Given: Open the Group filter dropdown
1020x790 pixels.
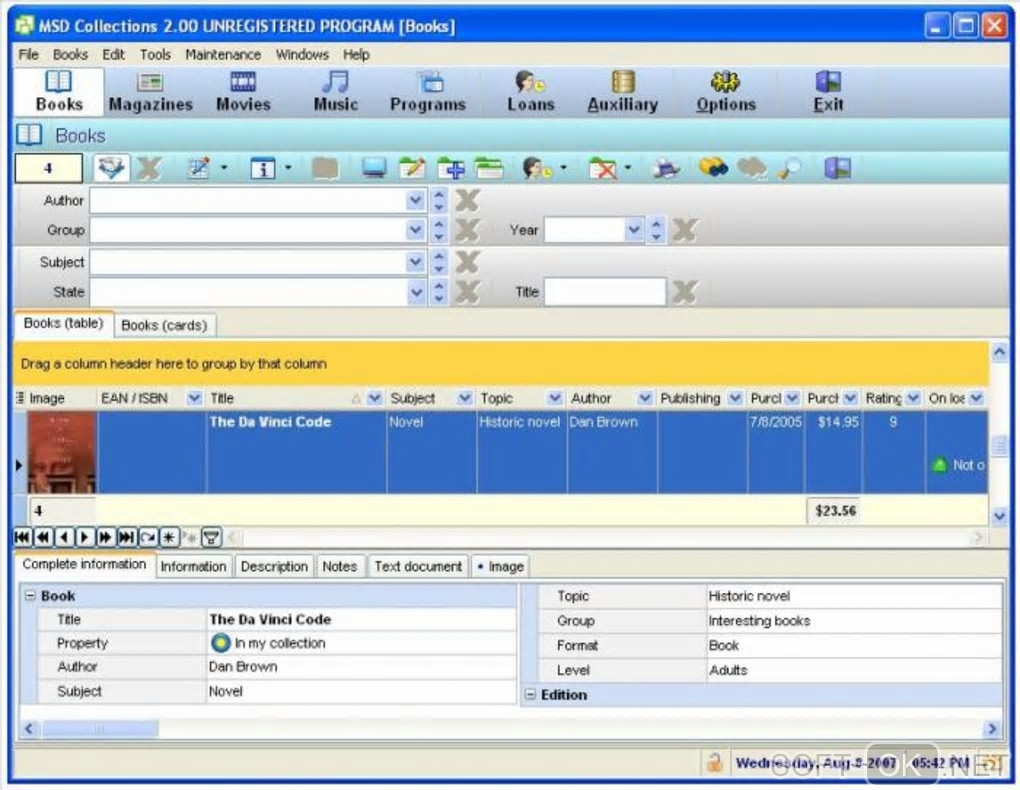Looking at the screenshot, I should pyautogui.click(x=415, y=230).
